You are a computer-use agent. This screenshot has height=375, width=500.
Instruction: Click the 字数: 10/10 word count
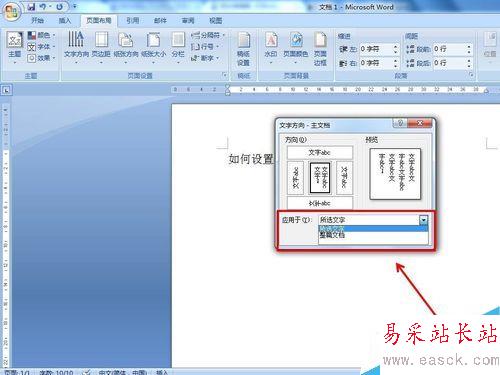(x=56, y=372)
